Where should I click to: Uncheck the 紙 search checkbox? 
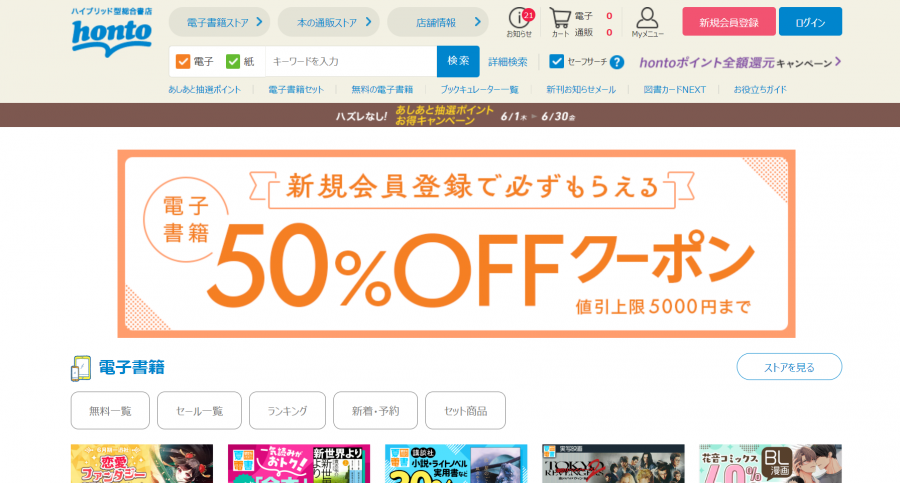click(x=232, y=61)
